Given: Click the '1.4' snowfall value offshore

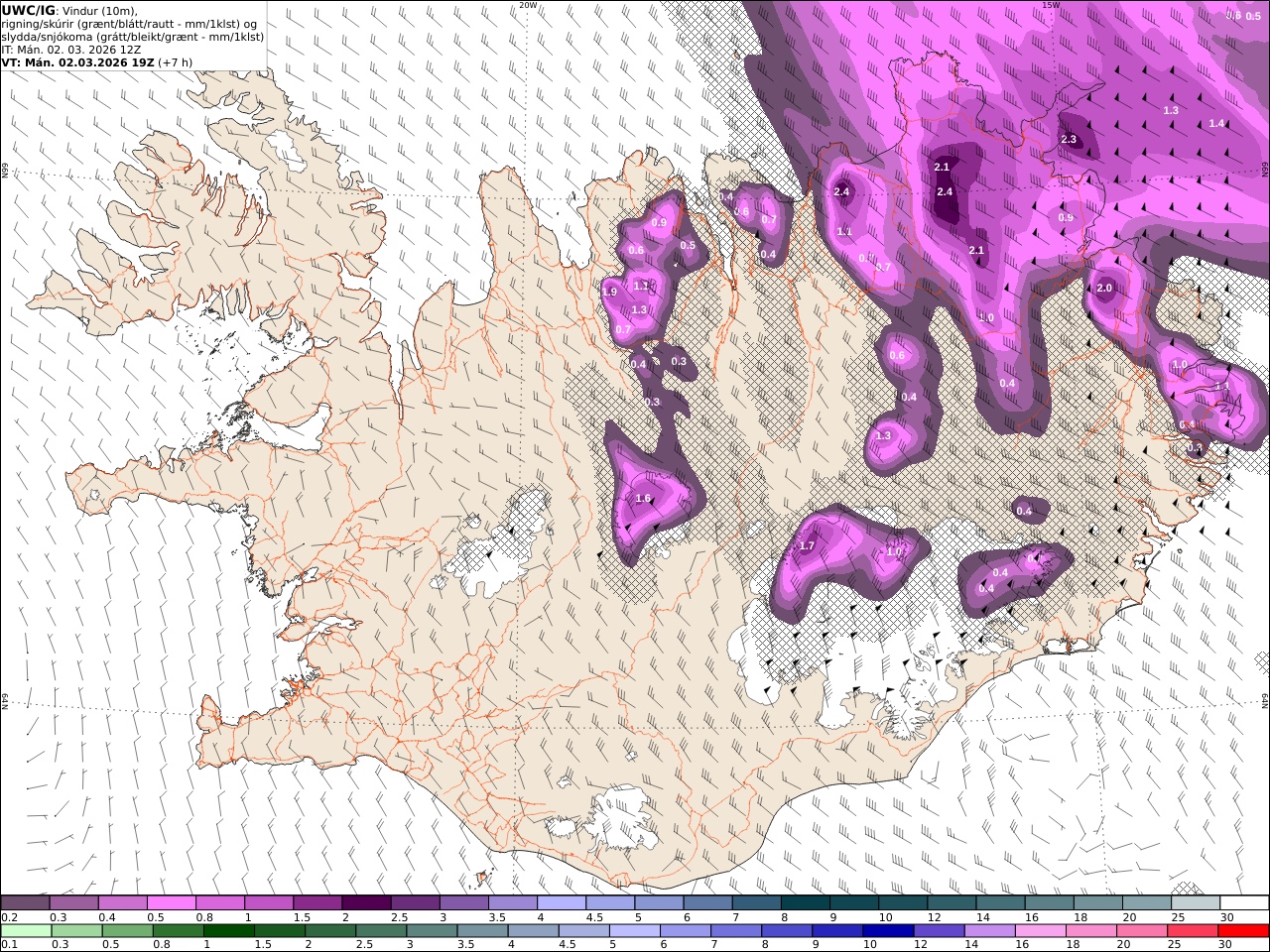Looking at the screenshot, I should [x=1217, y=123].
